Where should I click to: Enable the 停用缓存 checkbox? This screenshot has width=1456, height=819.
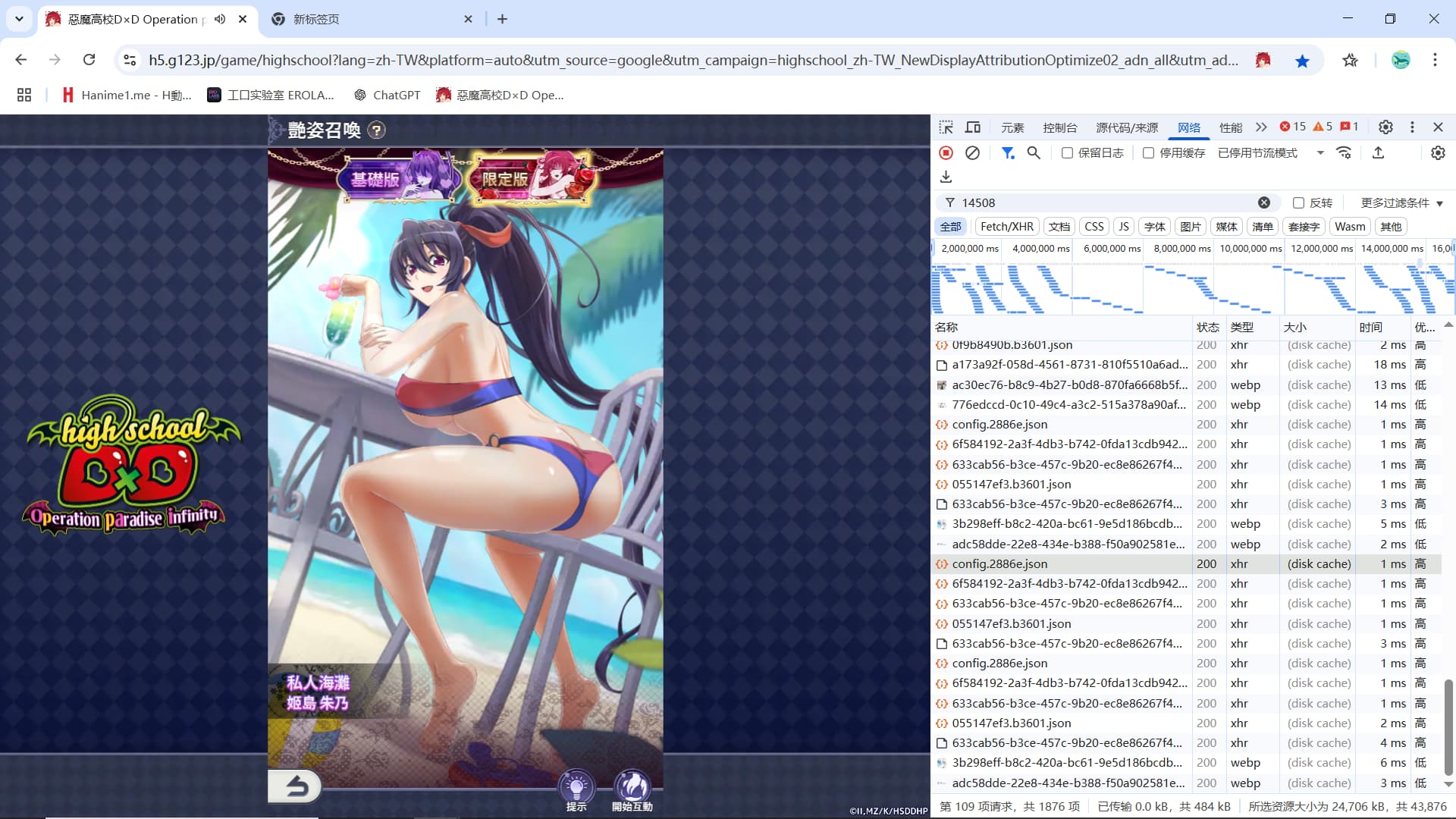pos(1148,153)
